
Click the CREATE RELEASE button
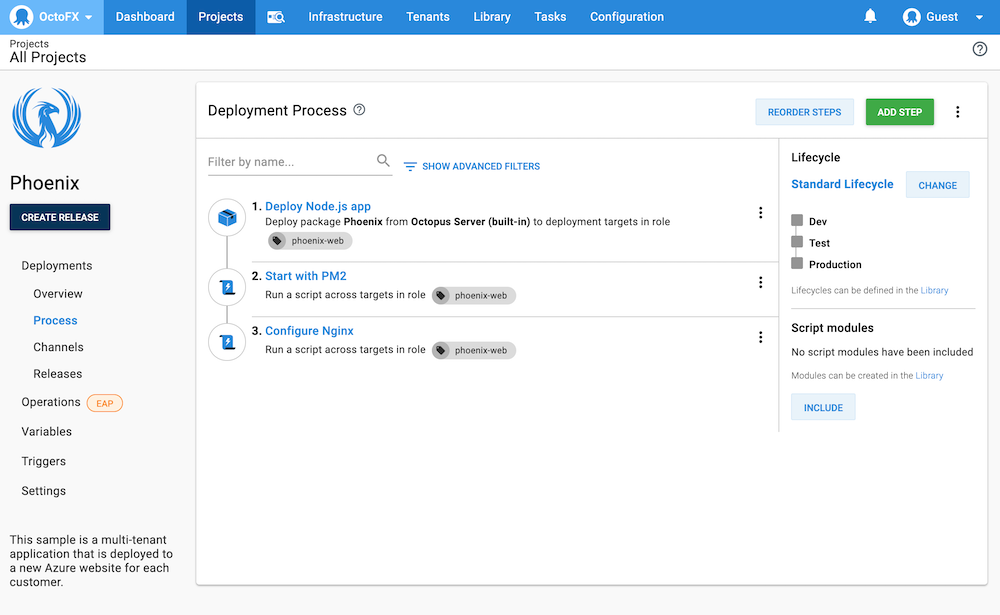(x=60, y=217)
